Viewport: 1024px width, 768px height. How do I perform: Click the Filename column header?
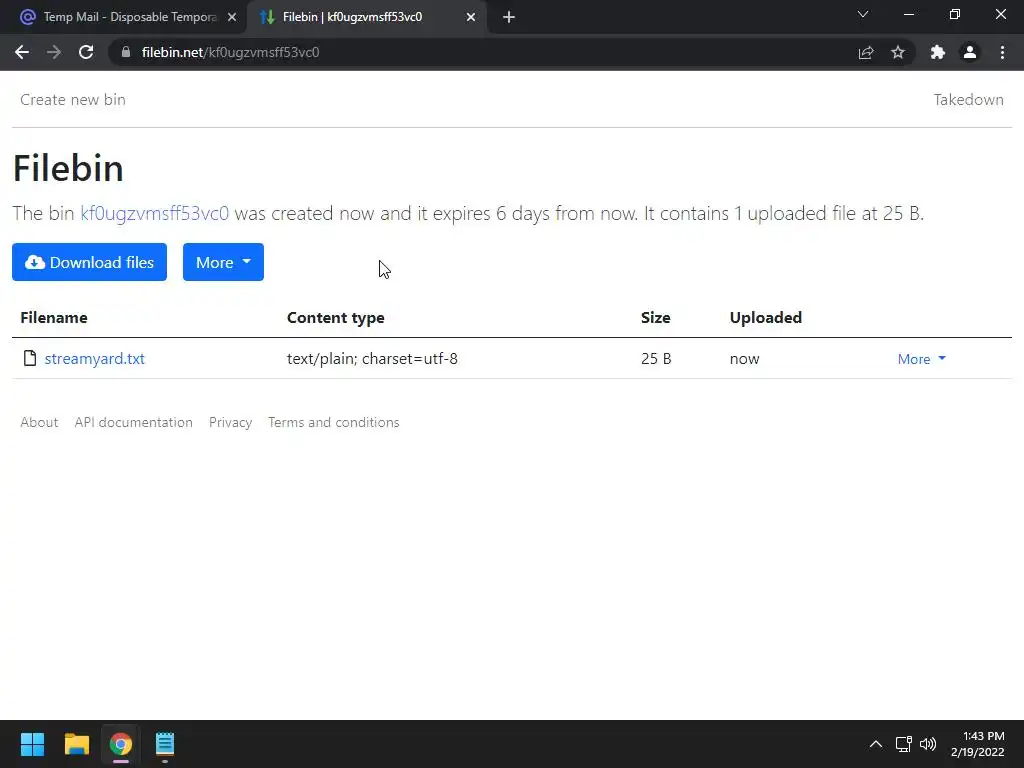[x=54, y=317]
